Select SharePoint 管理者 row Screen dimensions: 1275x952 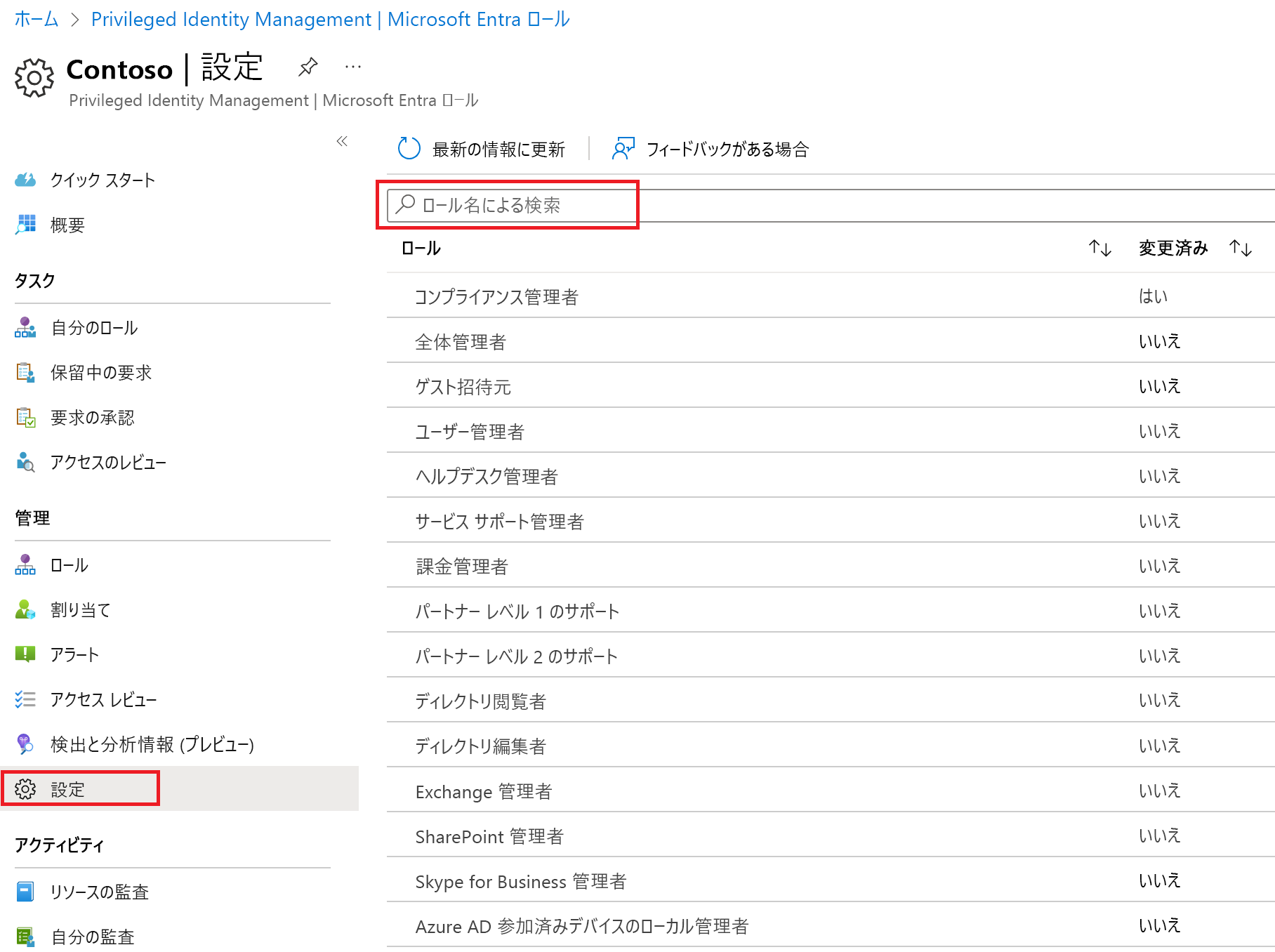pos(831,835)
